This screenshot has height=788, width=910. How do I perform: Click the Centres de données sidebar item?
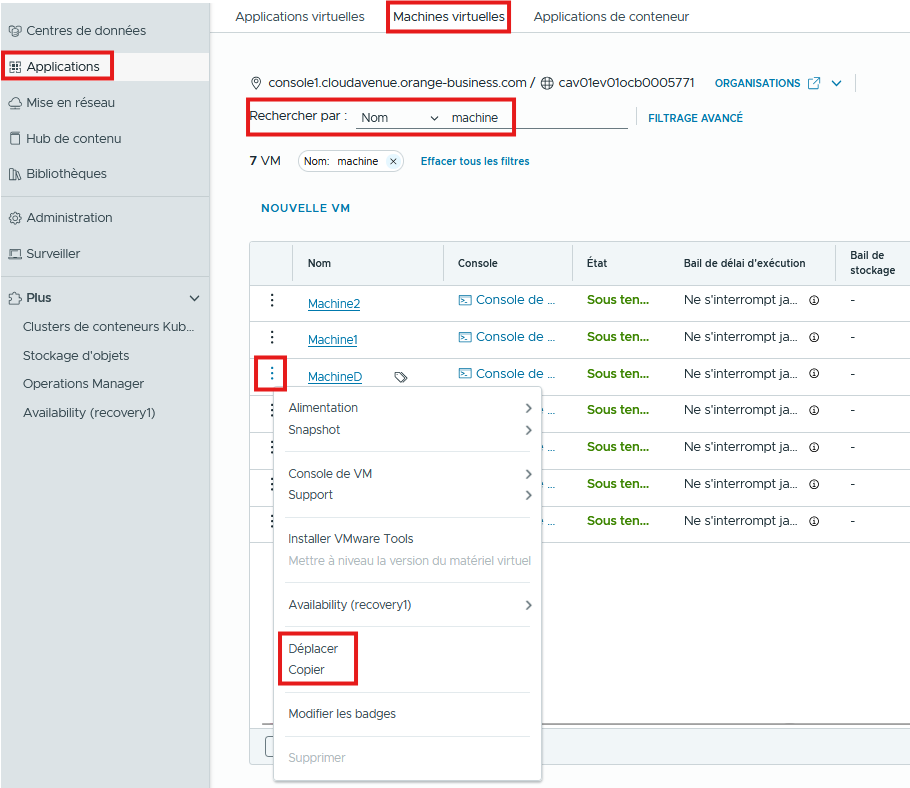point(85,31)
